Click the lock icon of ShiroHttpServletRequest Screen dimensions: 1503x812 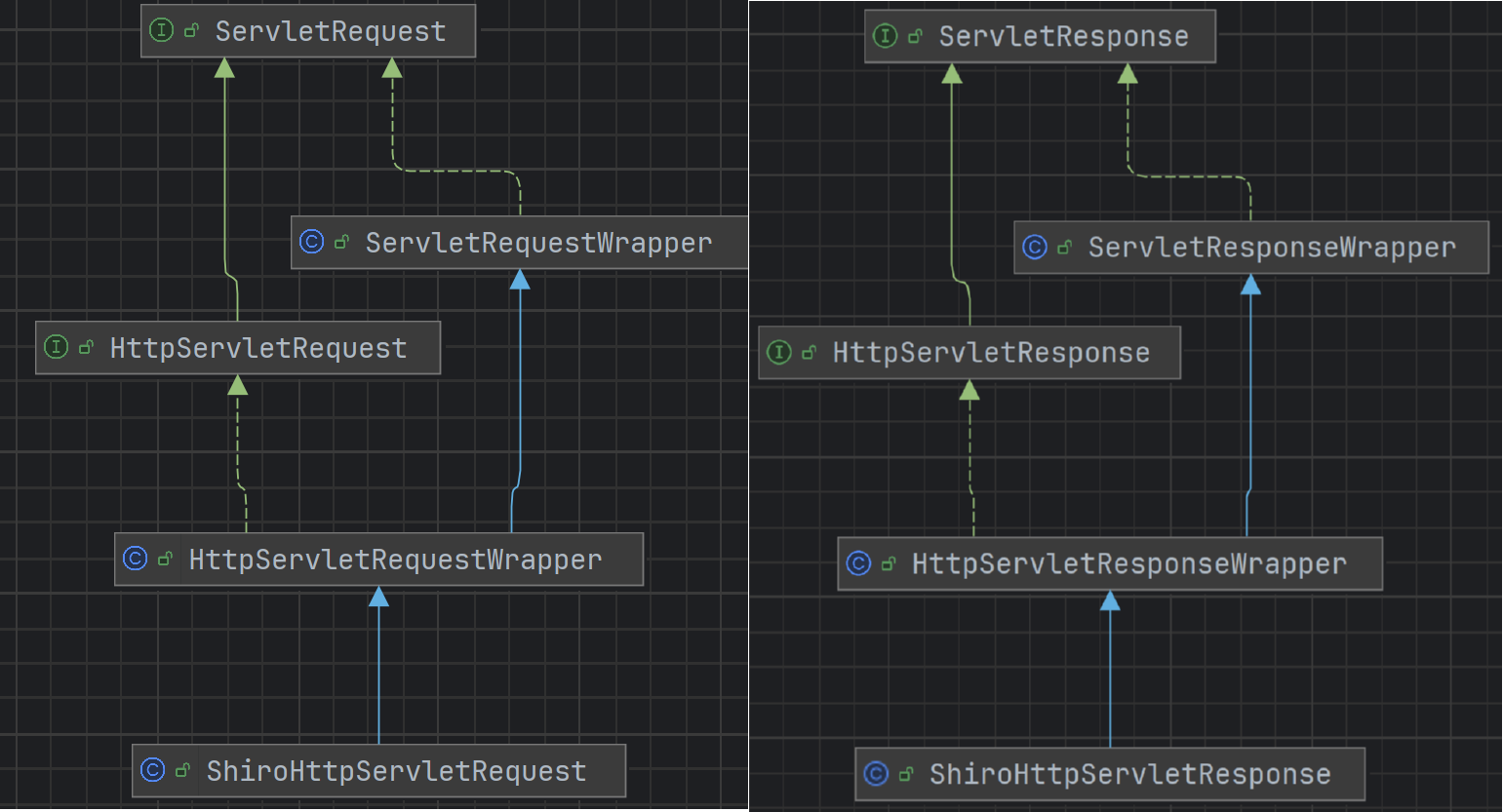click(x=182, y=771)
